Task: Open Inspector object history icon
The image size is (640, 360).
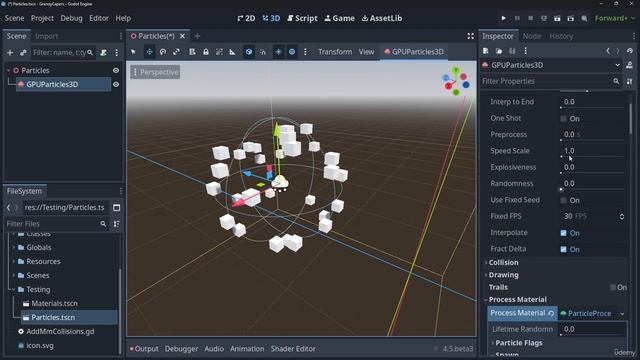Action: [x=630, y=51]
